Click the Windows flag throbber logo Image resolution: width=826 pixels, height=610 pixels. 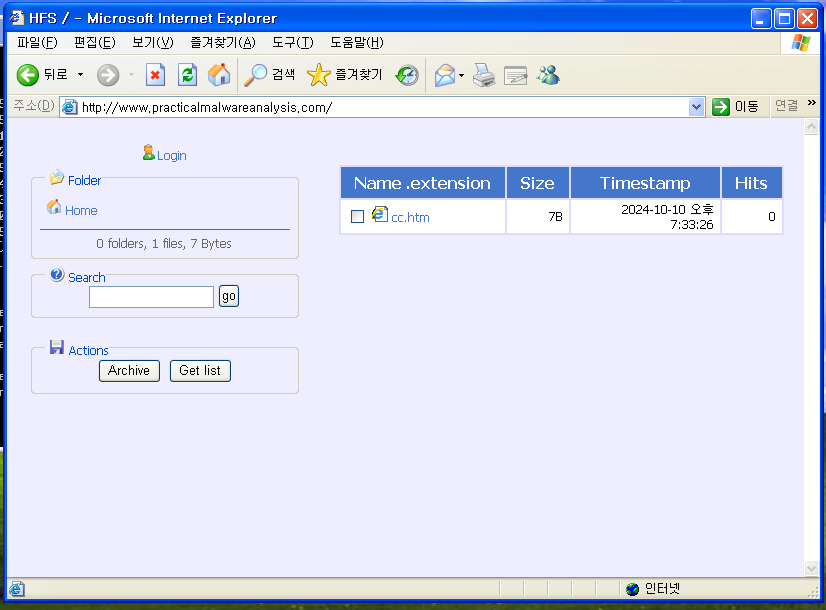(801, 43)
